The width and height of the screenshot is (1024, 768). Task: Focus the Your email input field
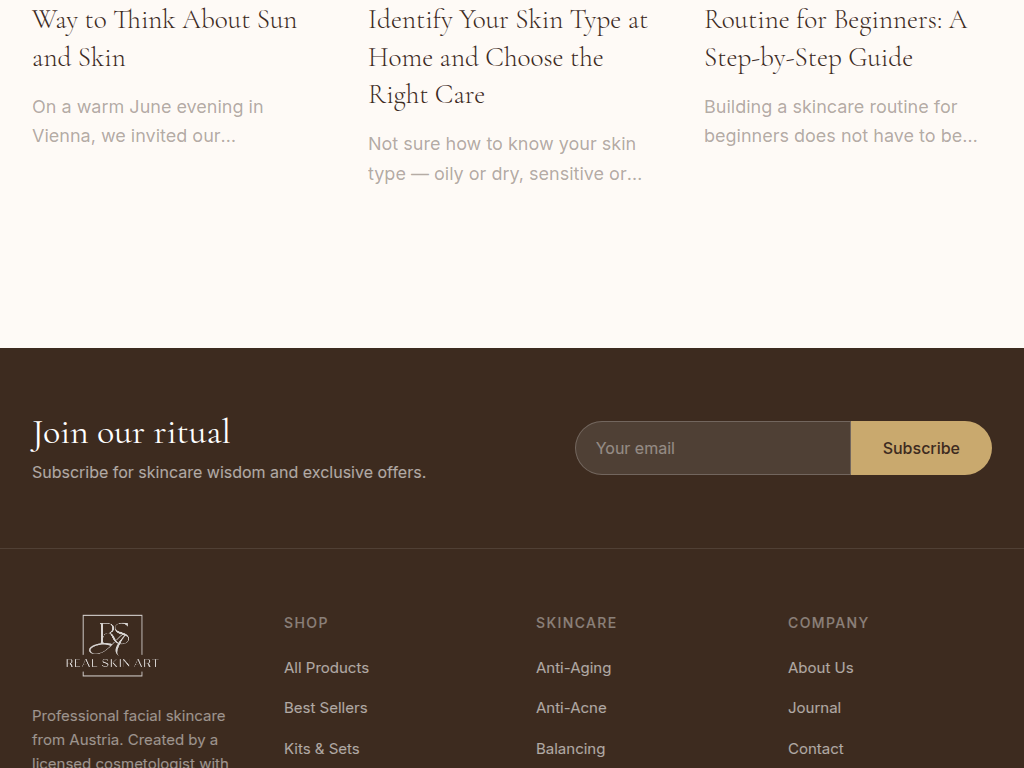[x=713, y=448]
